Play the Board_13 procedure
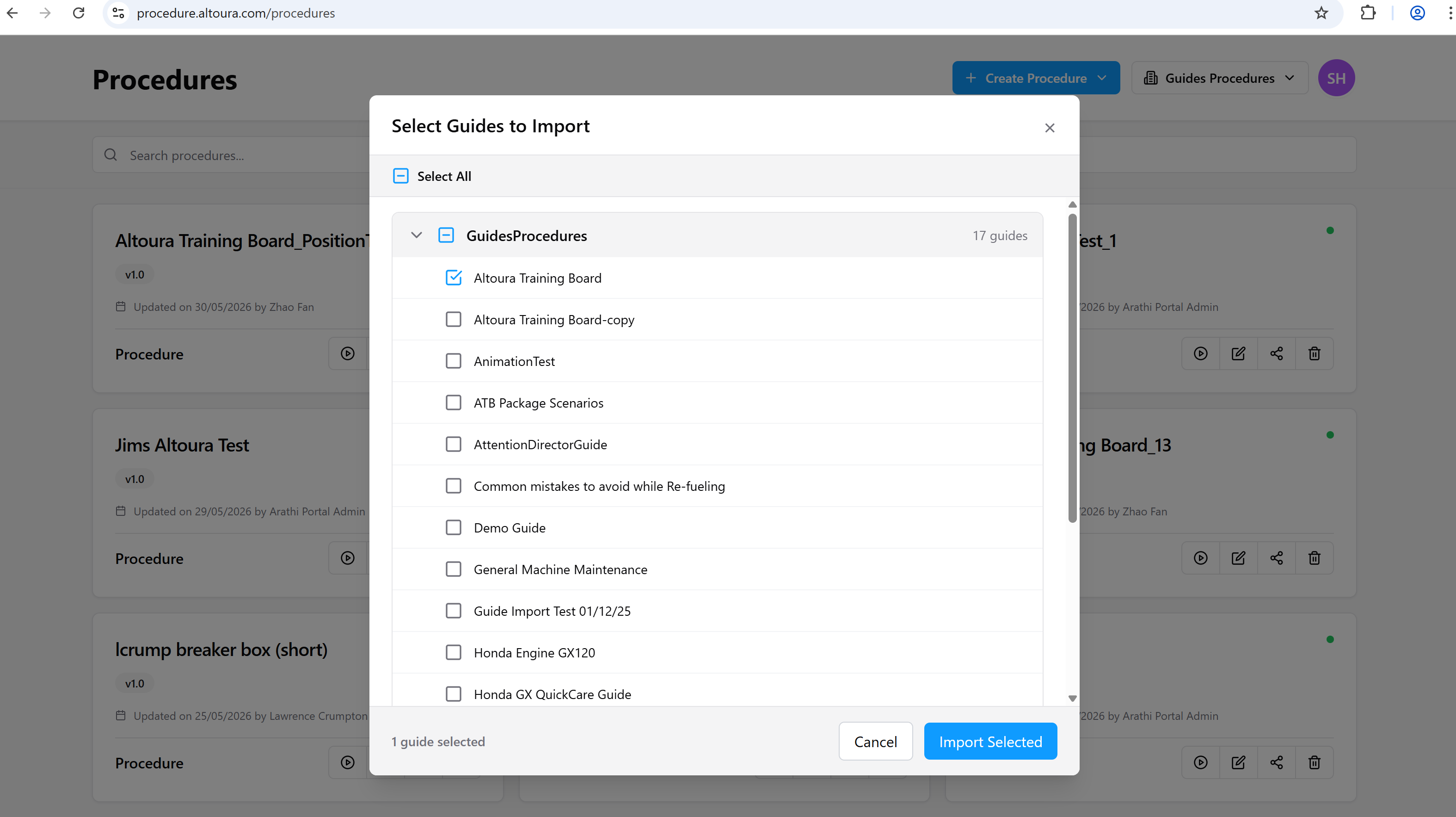The image size is (1456, 817). coord(1200,558)
